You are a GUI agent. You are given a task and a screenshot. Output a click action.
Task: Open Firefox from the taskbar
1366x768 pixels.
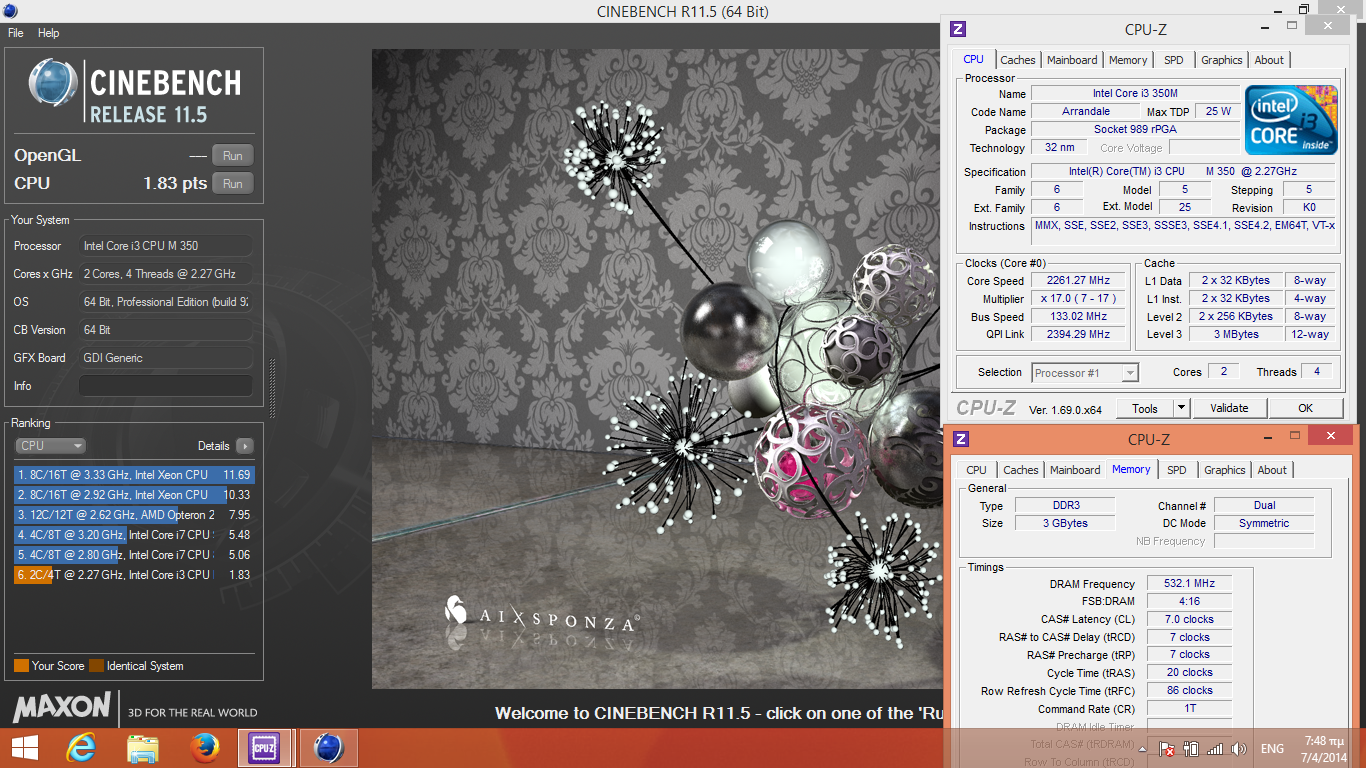(205, 748)
